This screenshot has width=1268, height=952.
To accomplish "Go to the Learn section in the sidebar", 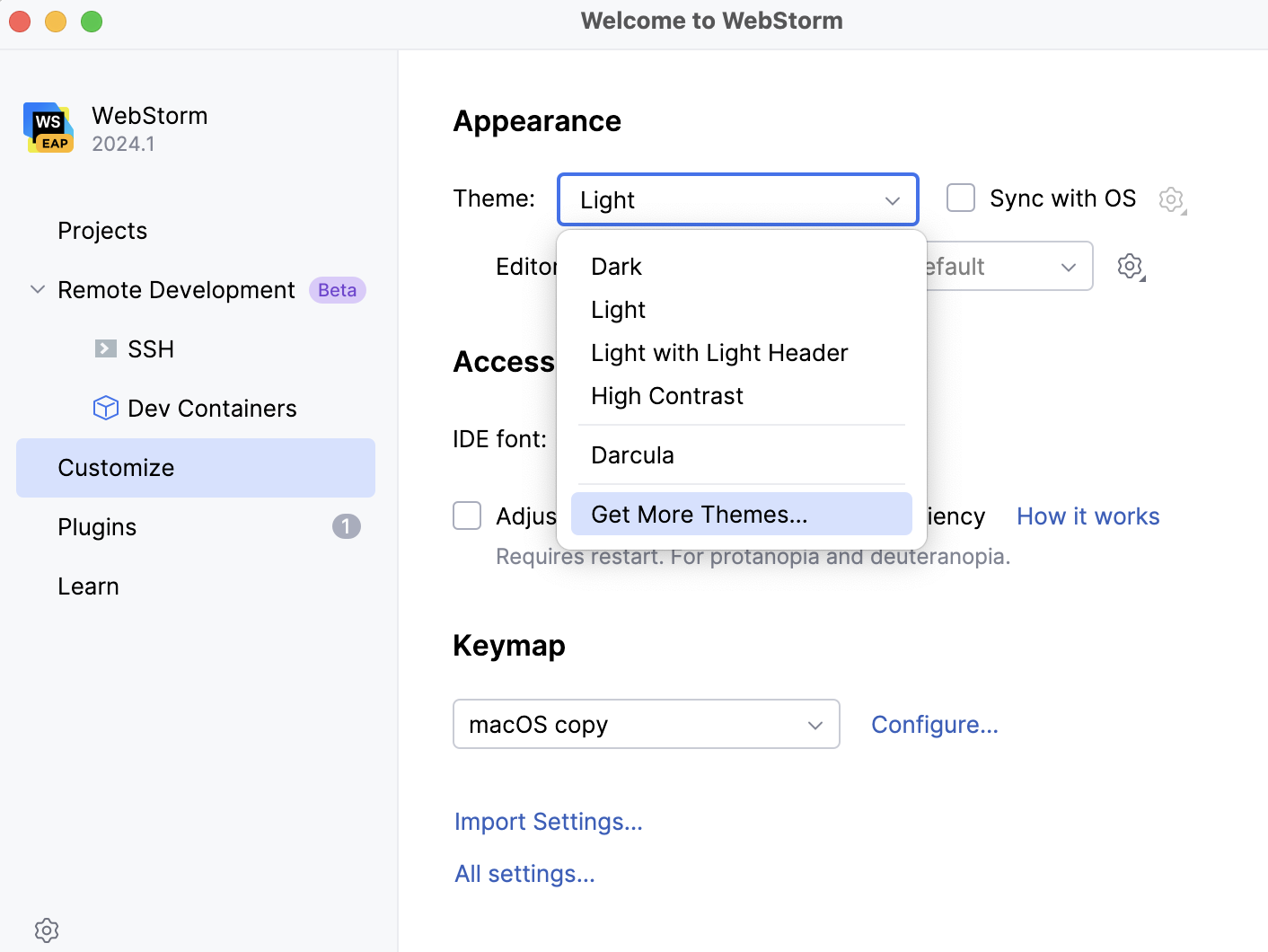I will (x=88, y=586).
